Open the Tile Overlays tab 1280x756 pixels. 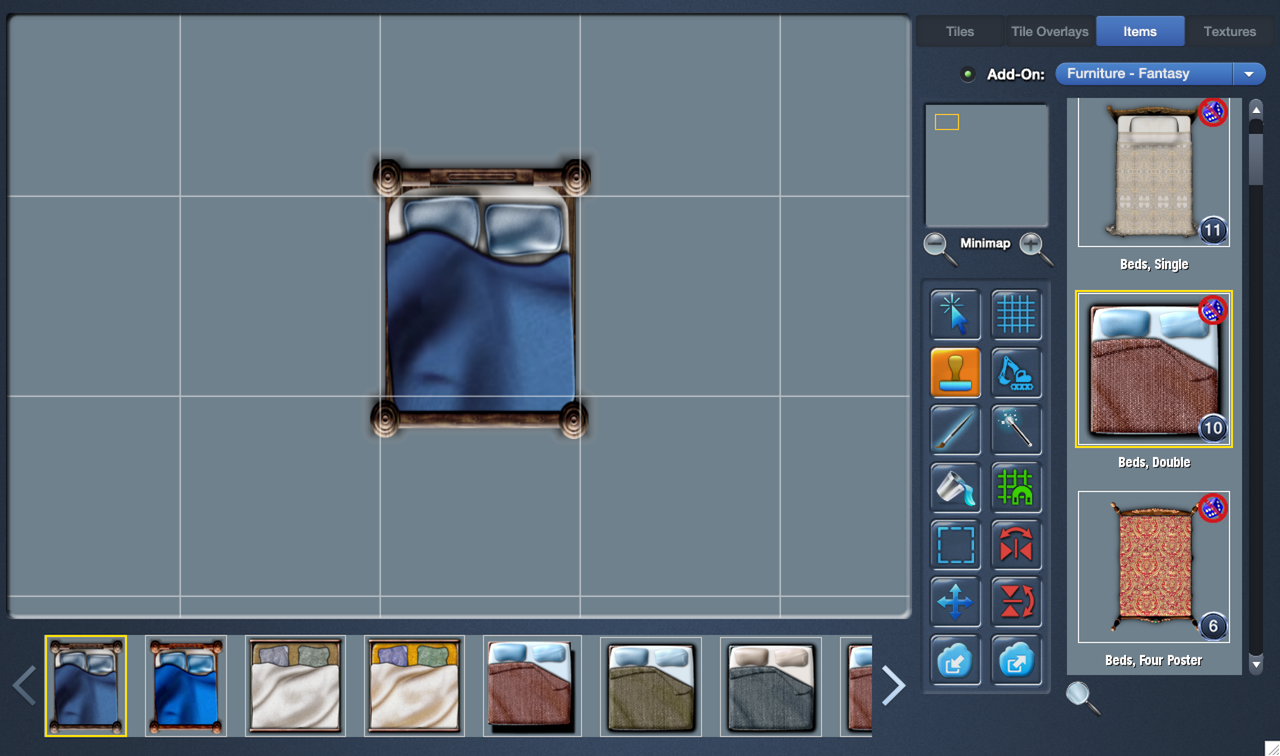[1049, 31]
